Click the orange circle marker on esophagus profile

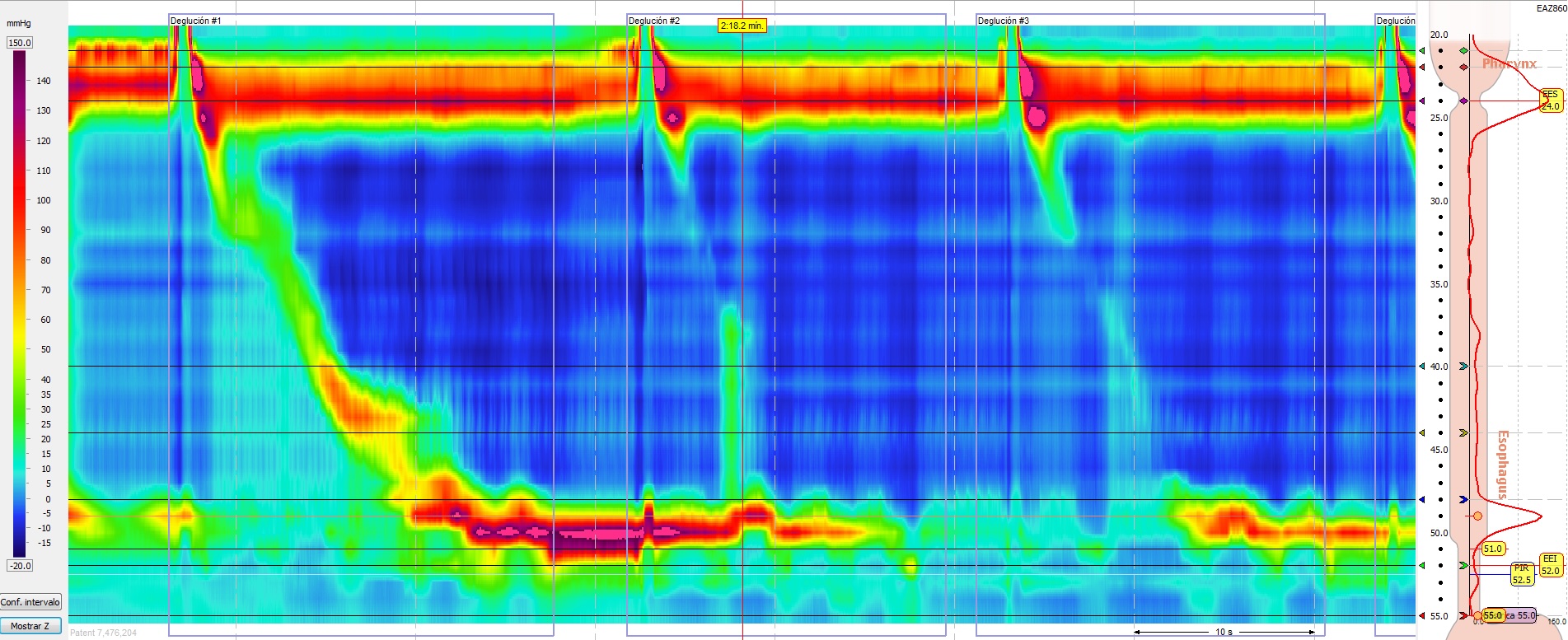[x=1477, y=516]
